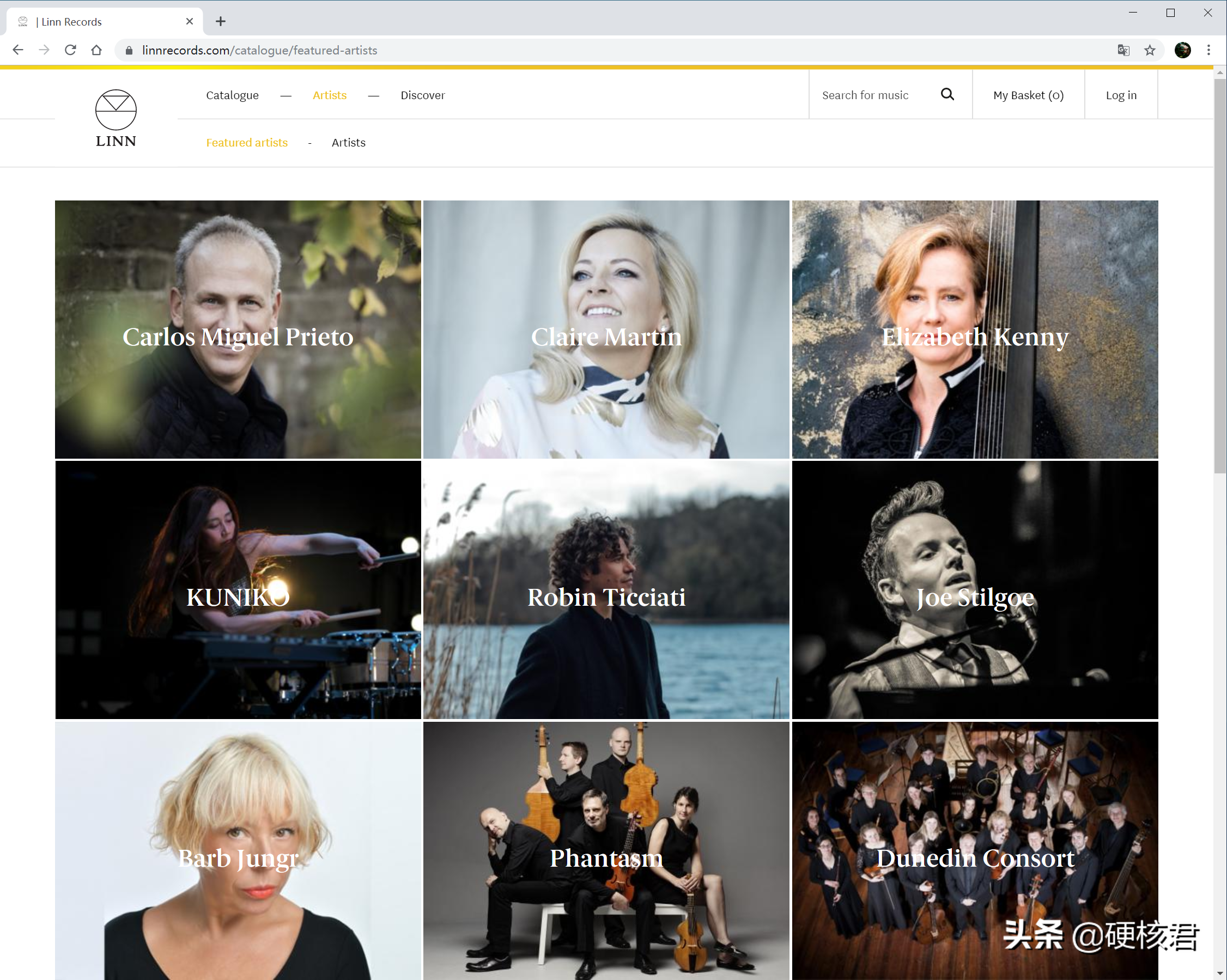This screenshot has height=980, width=1227.
Task: Go to the Artists sub-page link
Action: coord(348,143)
